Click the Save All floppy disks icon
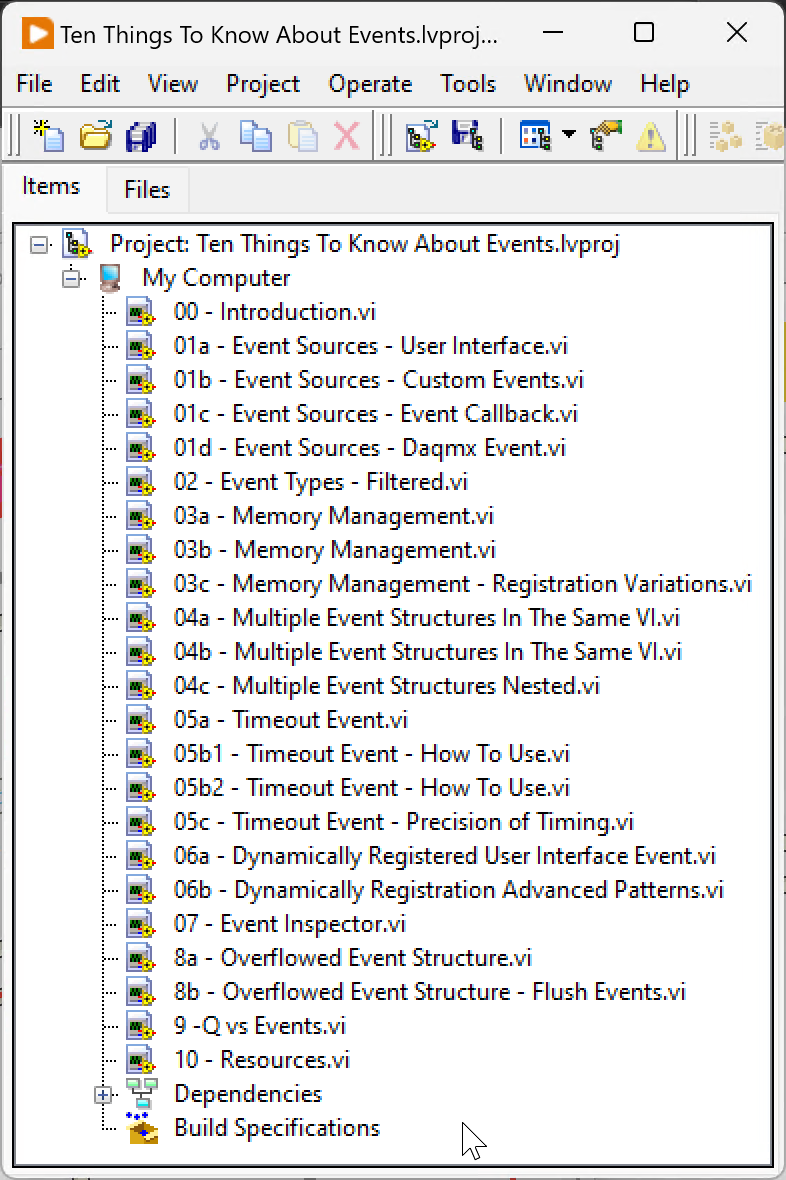Image resolution: width=786 pixels, height=1180 pixels. pos(141,136)
